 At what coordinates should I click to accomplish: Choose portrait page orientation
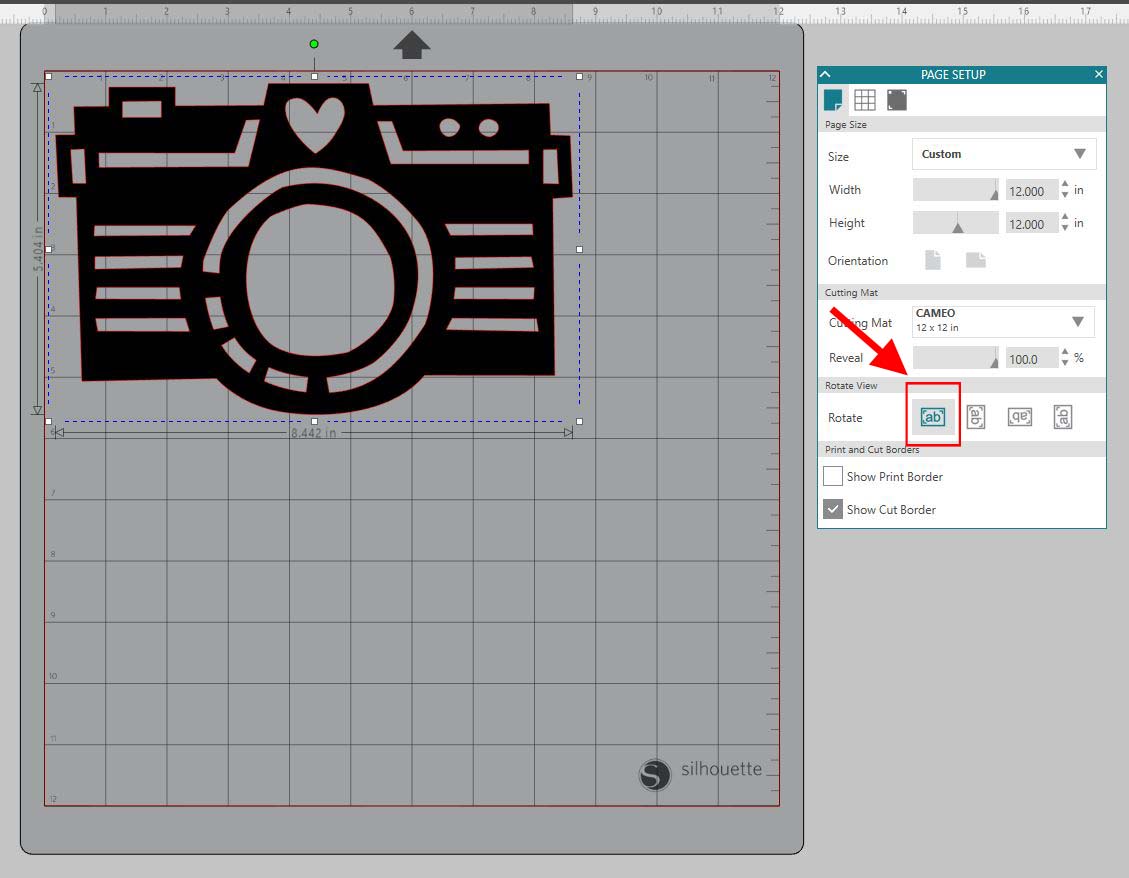[933, 260]
